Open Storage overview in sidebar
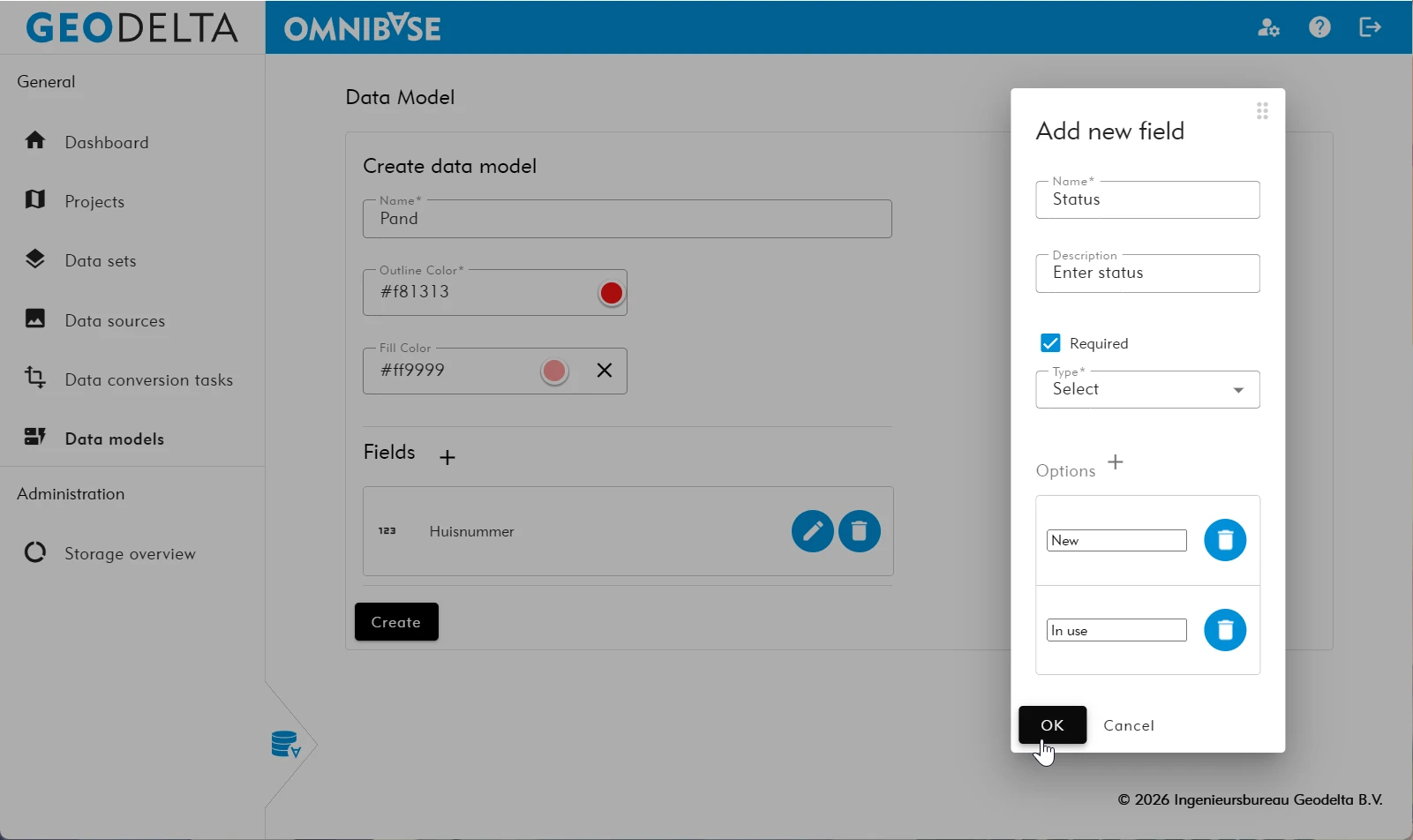The width and height of the screenshot is (1413, 840). 130,554
